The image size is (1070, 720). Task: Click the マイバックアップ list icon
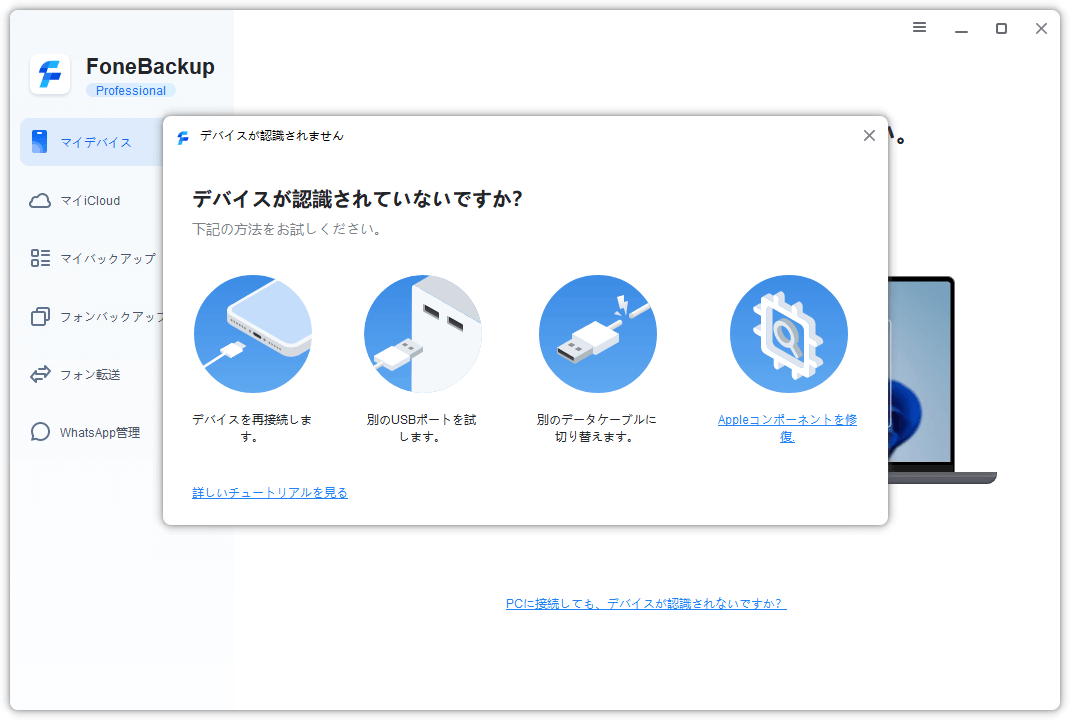pyautogui.click(x=40, y=258)
